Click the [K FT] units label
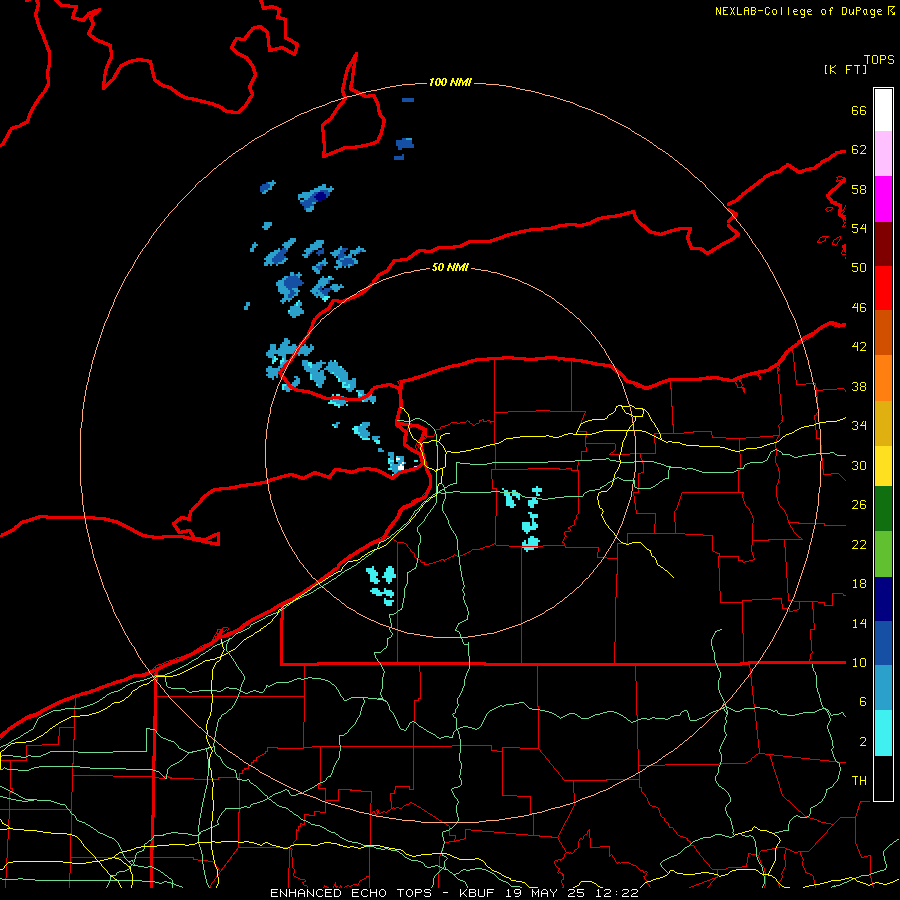 845,69
